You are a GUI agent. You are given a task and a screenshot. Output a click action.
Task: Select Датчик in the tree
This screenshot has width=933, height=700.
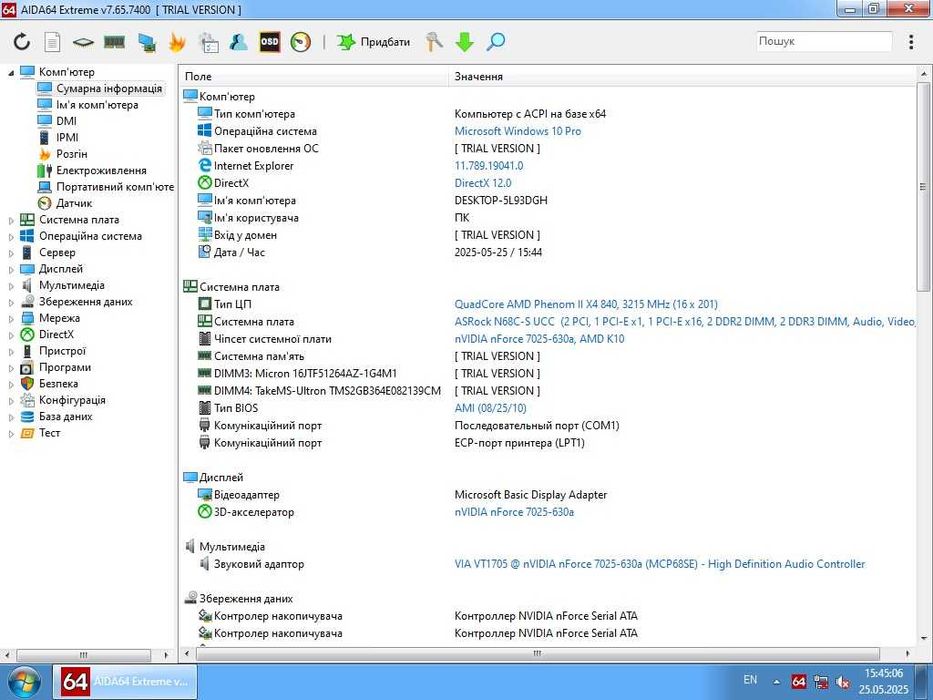tap(74, 203)
